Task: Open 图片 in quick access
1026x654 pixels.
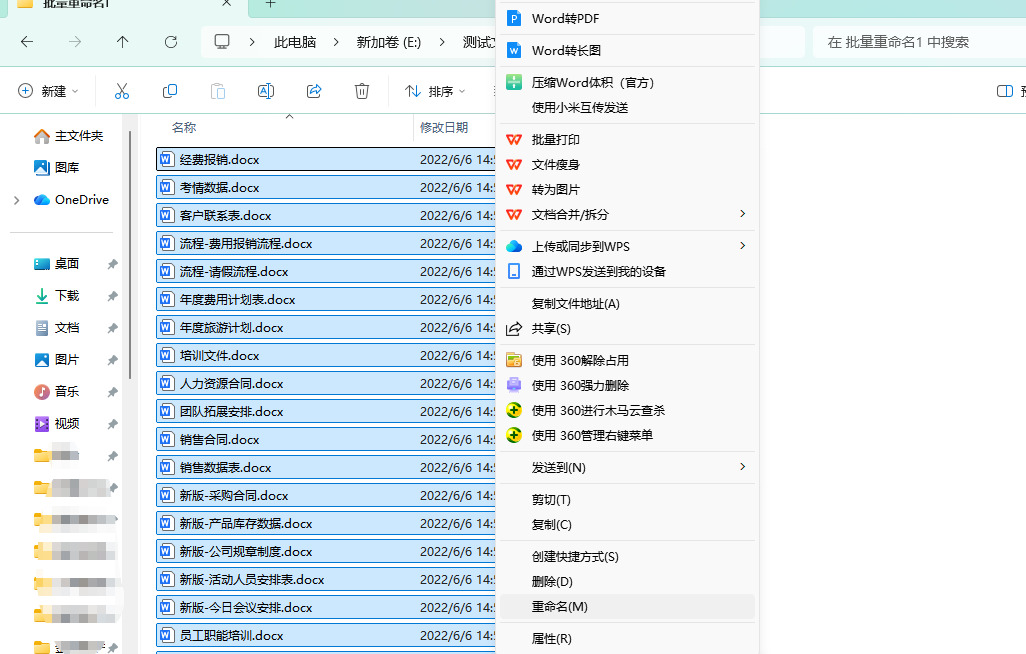Action: [x=57, y=360]
